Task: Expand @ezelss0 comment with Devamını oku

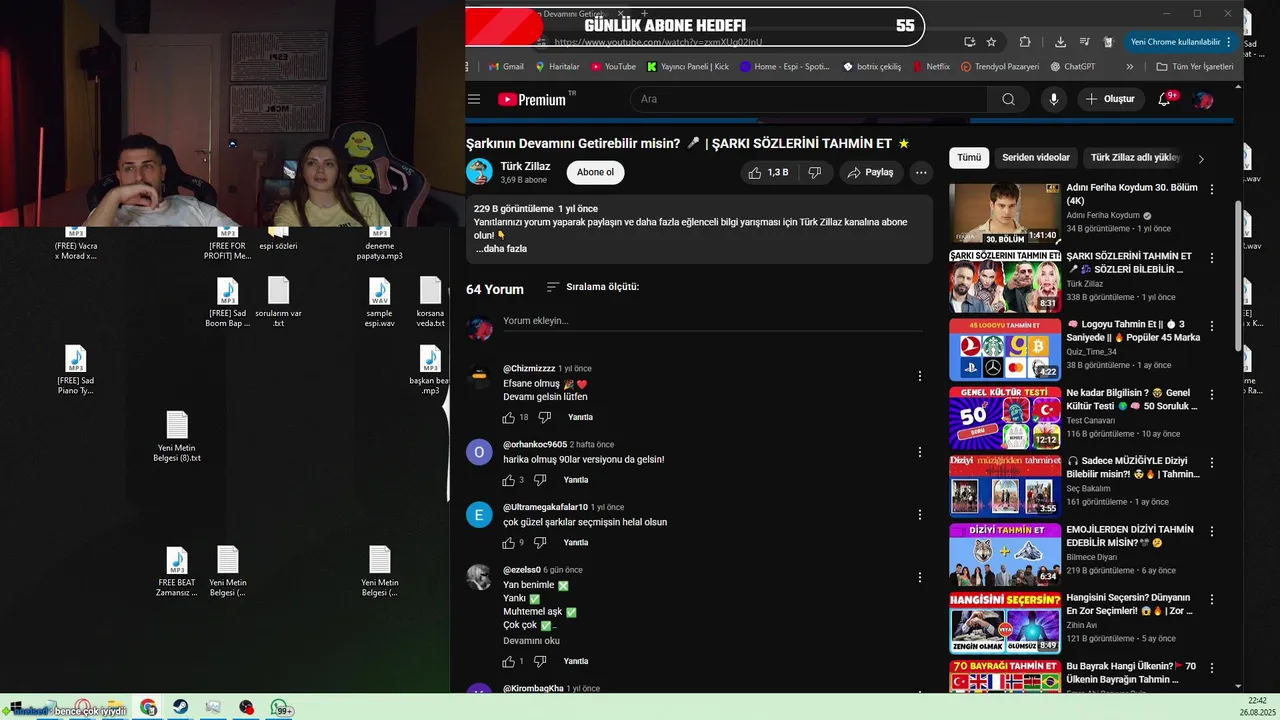Action: pyautogui.click(x=531, y=641)
